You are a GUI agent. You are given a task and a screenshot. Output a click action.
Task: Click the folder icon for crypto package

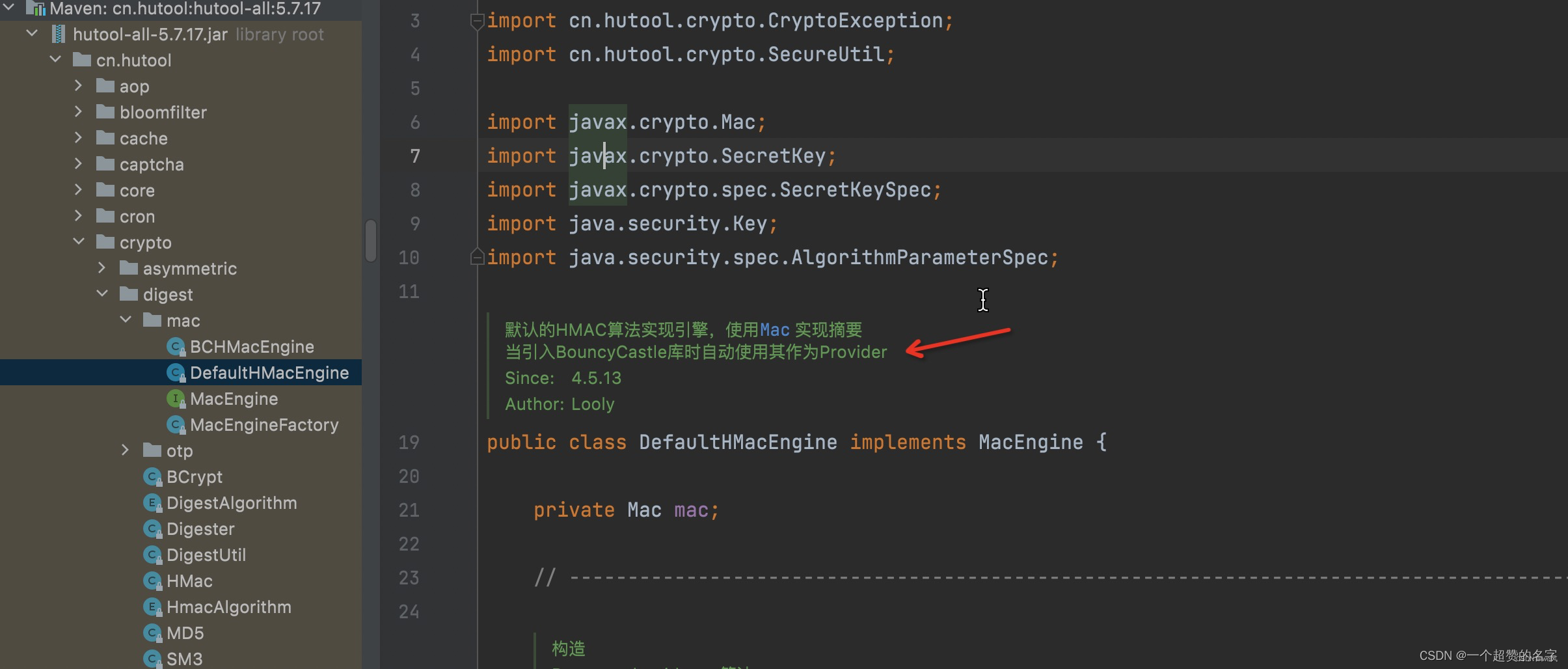106,241
